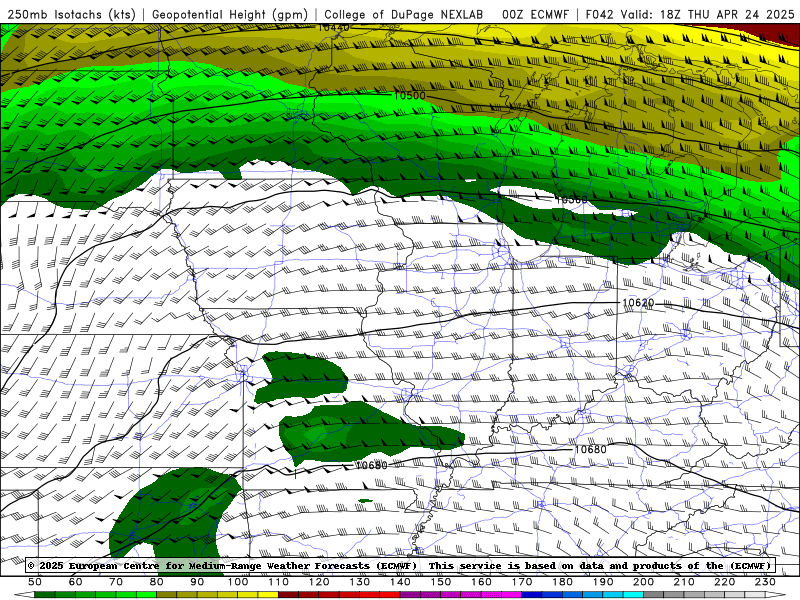Click the 200 value on the legend
The height and width of the screenshot is (600, 800).
(644, 582)
